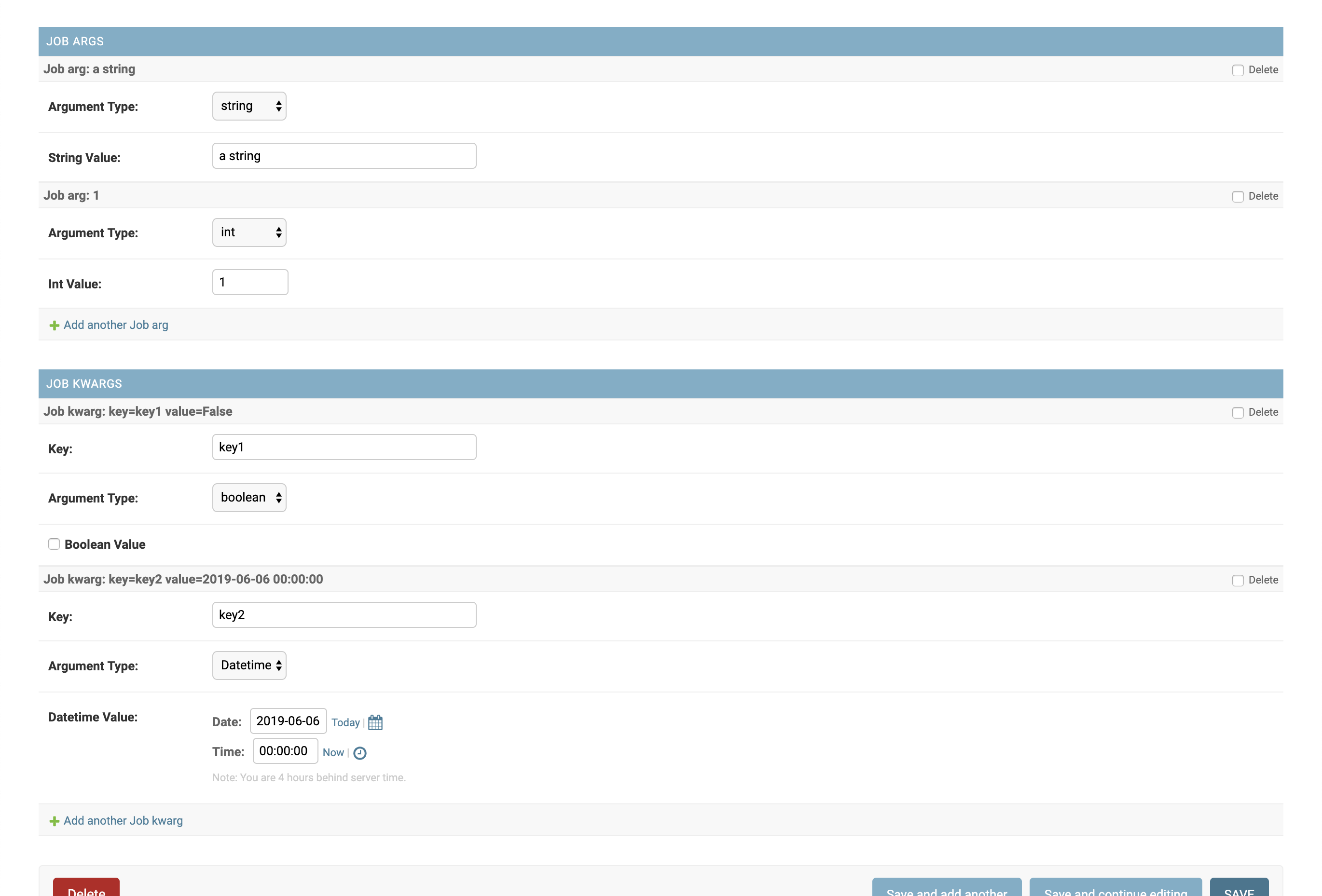Click the green plus beside Add another Job kwarg
Image resolution: width=1322 pixels, height=896 pixels.
click(x=54, y=821)
